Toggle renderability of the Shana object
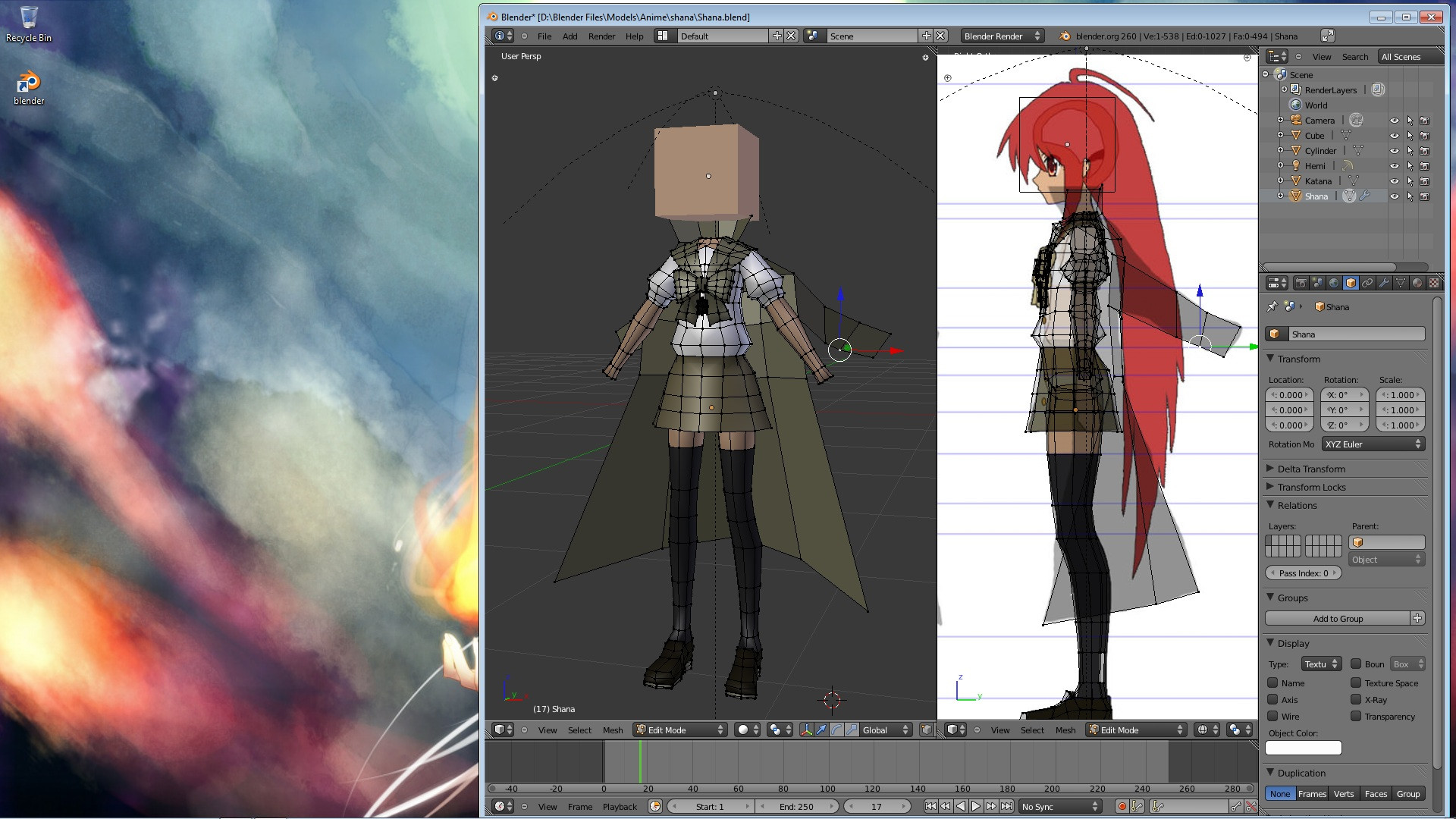This screenshot has height=819, width=1456. [1425, 196]
